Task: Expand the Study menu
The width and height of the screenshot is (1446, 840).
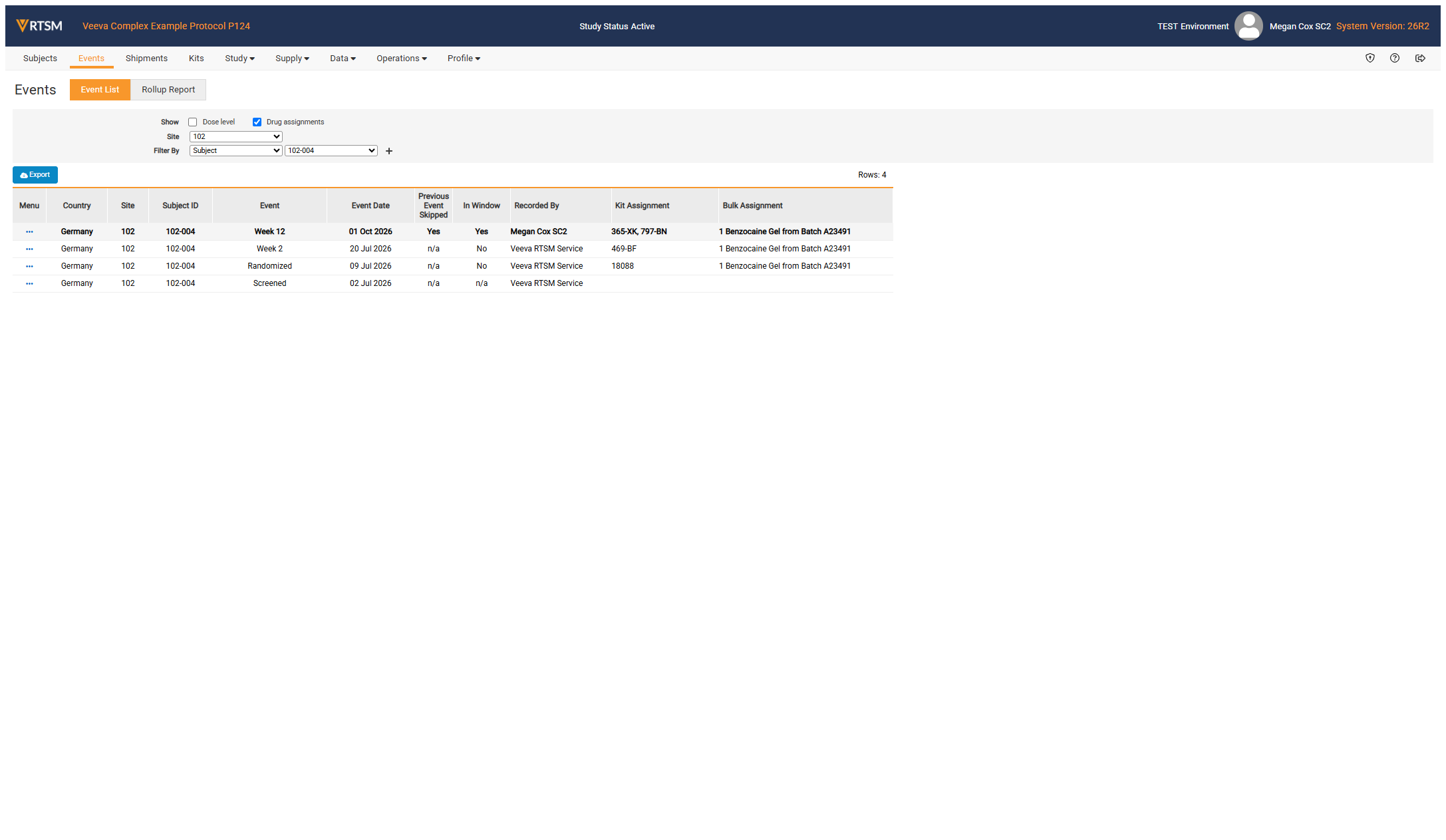Action: (x=239, y=59)
